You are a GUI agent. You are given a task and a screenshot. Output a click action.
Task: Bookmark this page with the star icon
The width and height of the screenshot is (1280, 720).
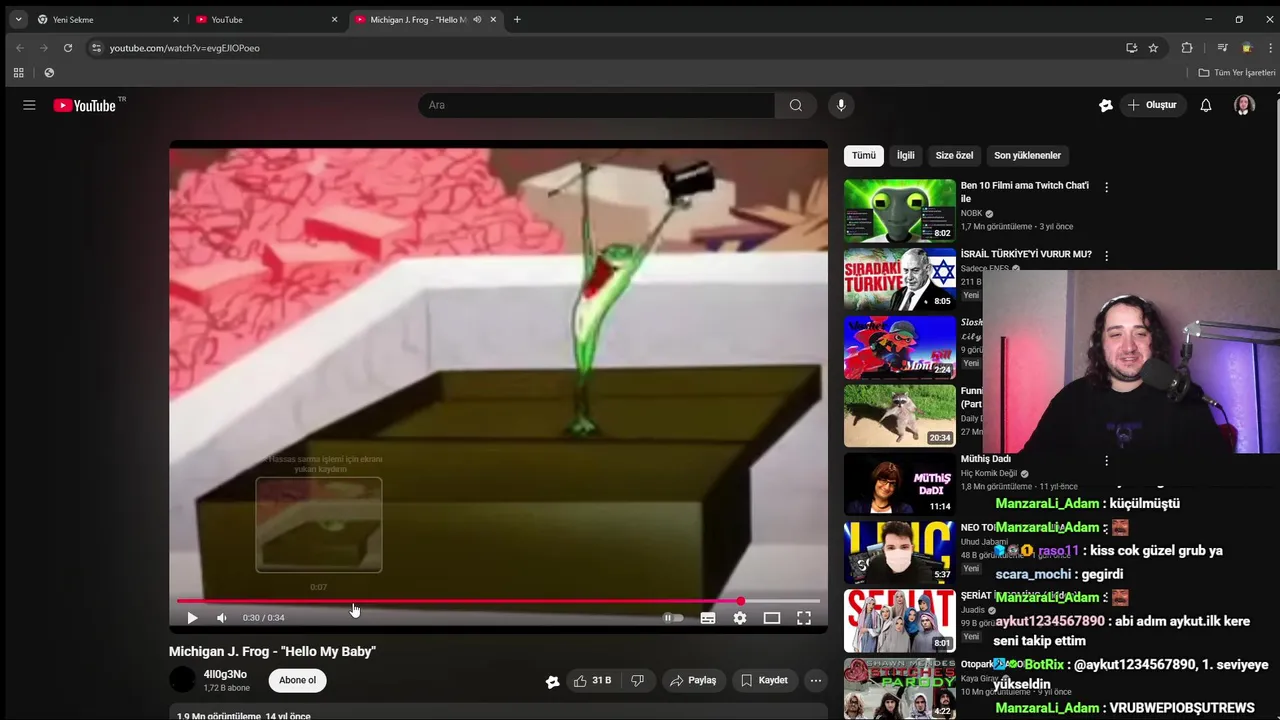click(1153, 47)
